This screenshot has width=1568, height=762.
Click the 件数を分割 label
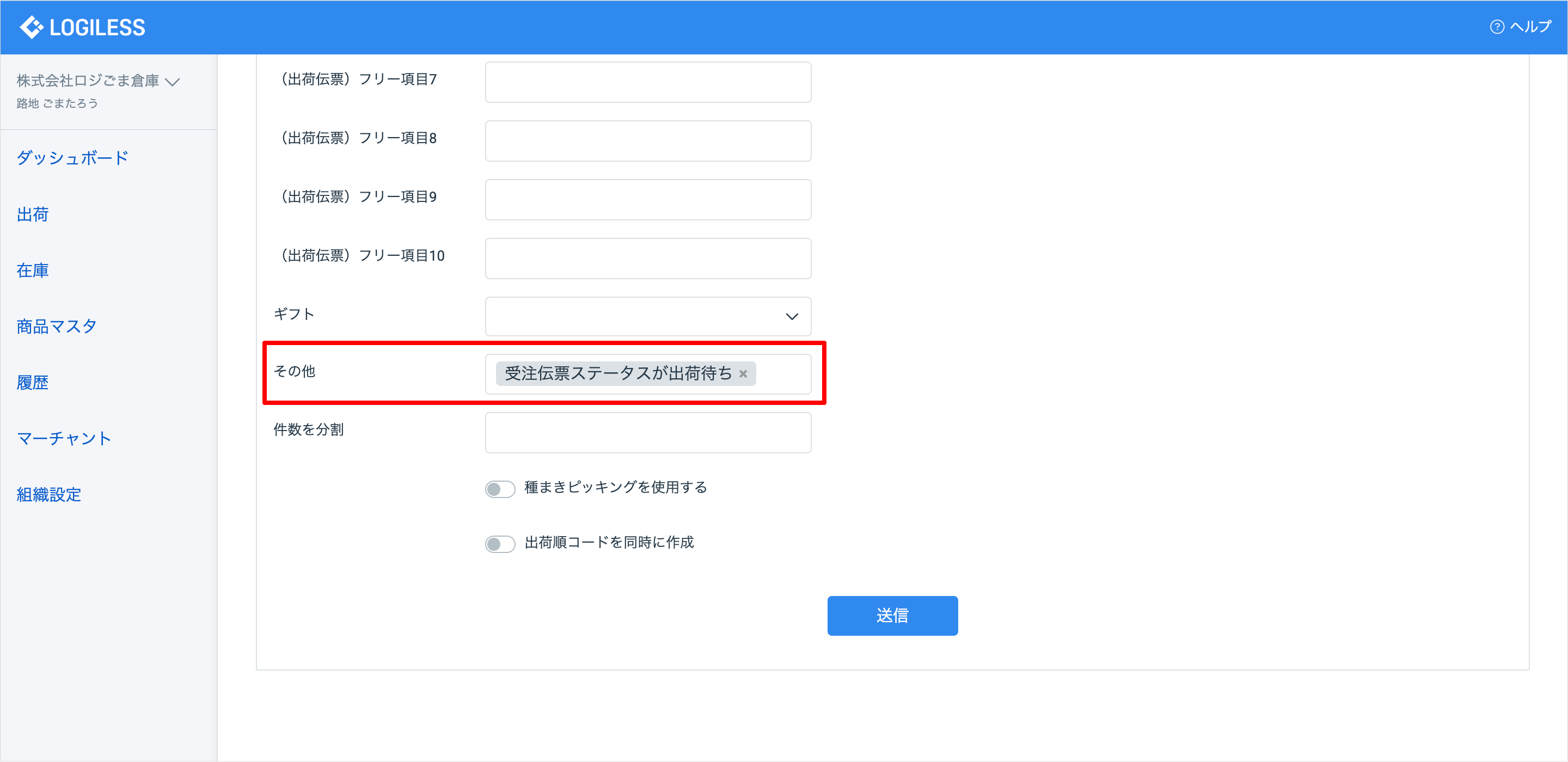(x=309, y=429)
